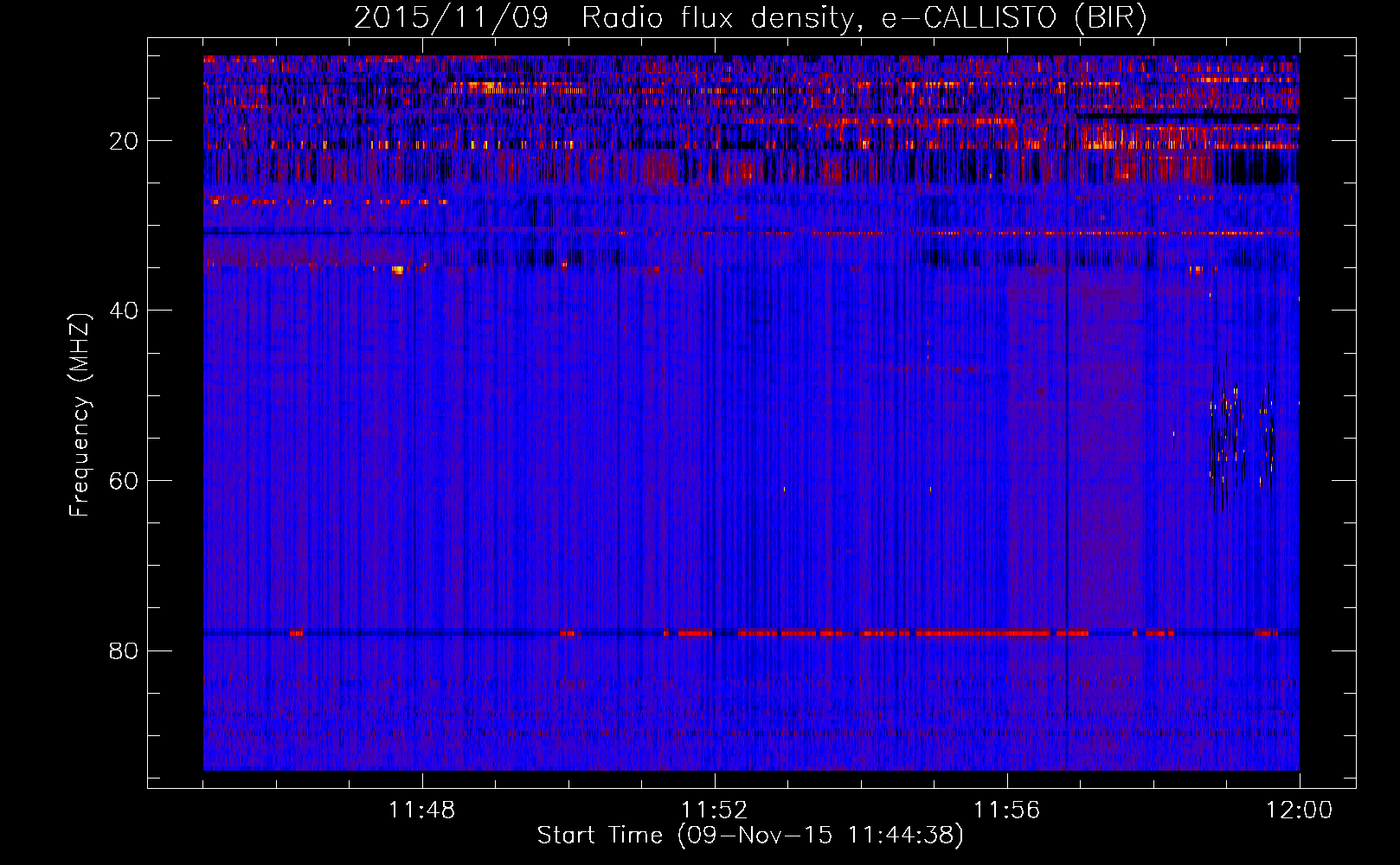1400x865 pixels.
Task: Click the short red segment near 78 MHz at 11:46
Action: coord(296,633)
